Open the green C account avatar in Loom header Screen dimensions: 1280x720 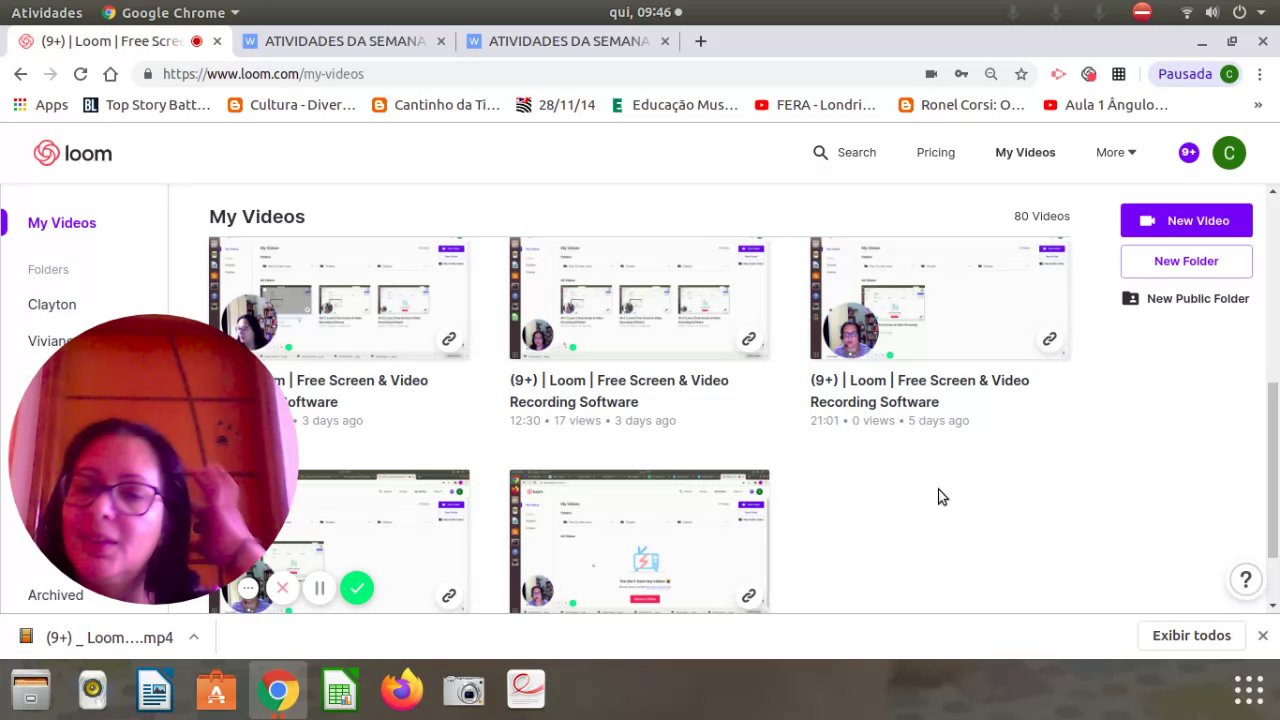(1229, 153)
